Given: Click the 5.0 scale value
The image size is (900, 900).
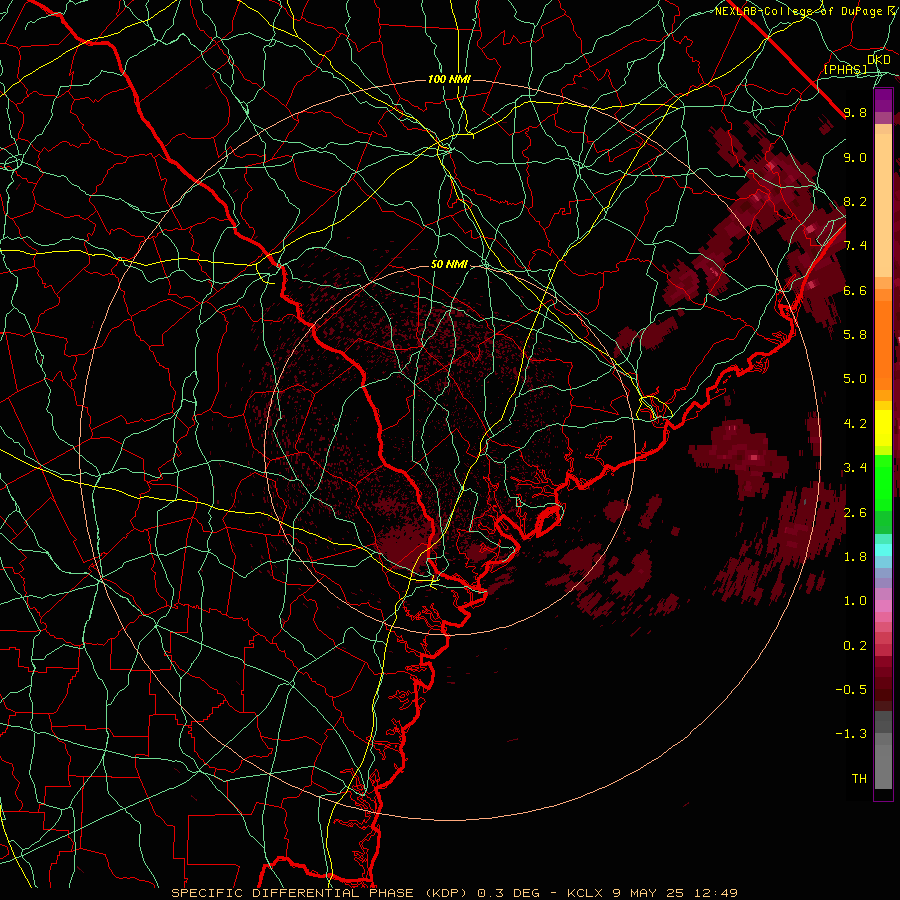Looking at the screenshot, I should (855, 379).
